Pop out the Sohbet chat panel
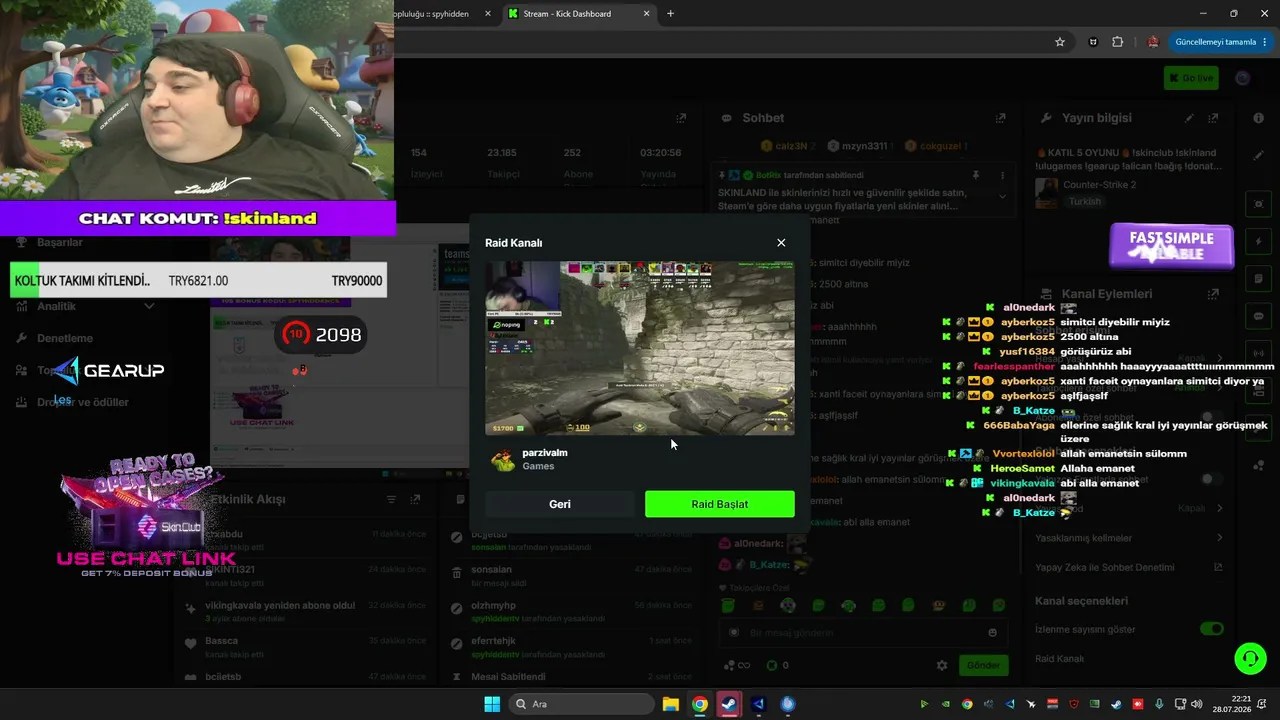Viewport: 1280px width, 720px height. (x=1000, y=118)
